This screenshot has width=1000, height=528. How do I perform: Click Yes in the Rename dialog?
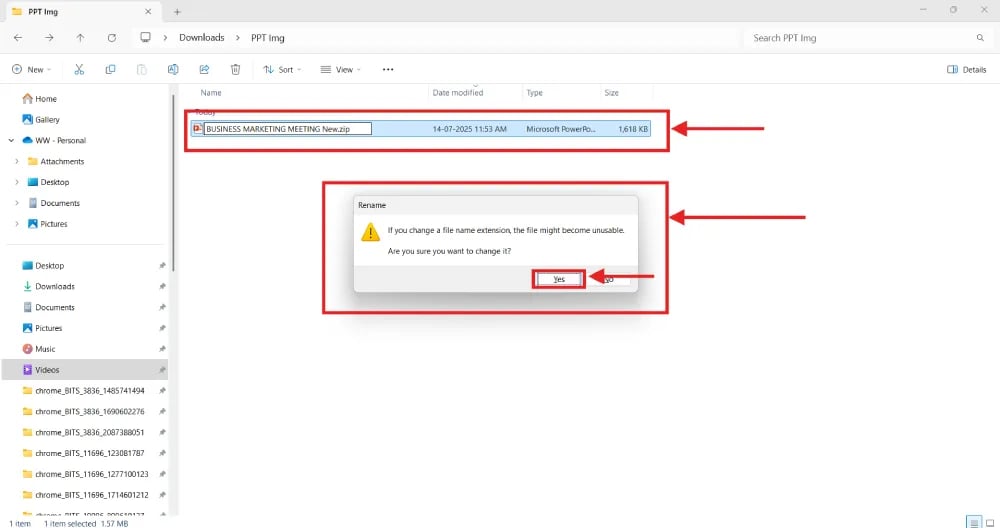559,279
